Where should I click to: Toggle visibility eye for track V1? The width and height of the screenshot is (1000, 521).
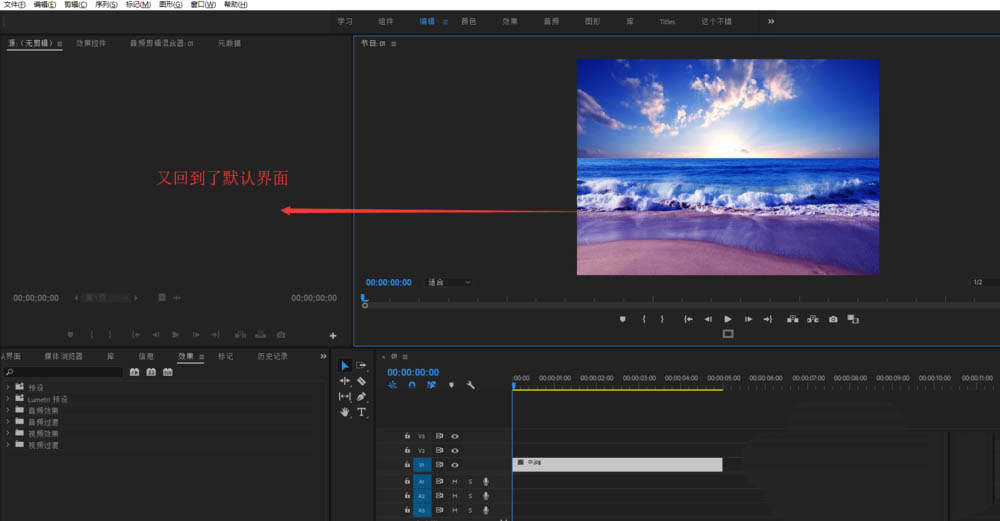[x=455, y=465]
